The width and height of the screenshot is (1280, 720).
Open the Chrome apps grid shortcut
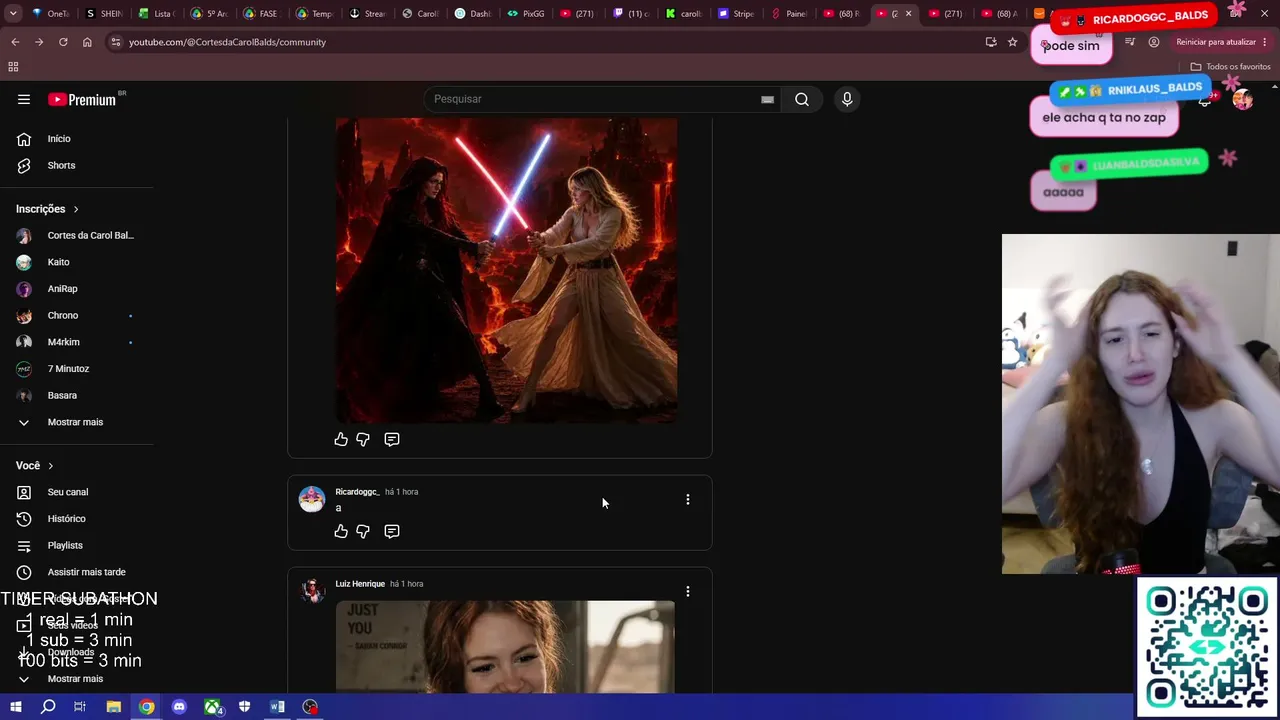pos(13,67)
